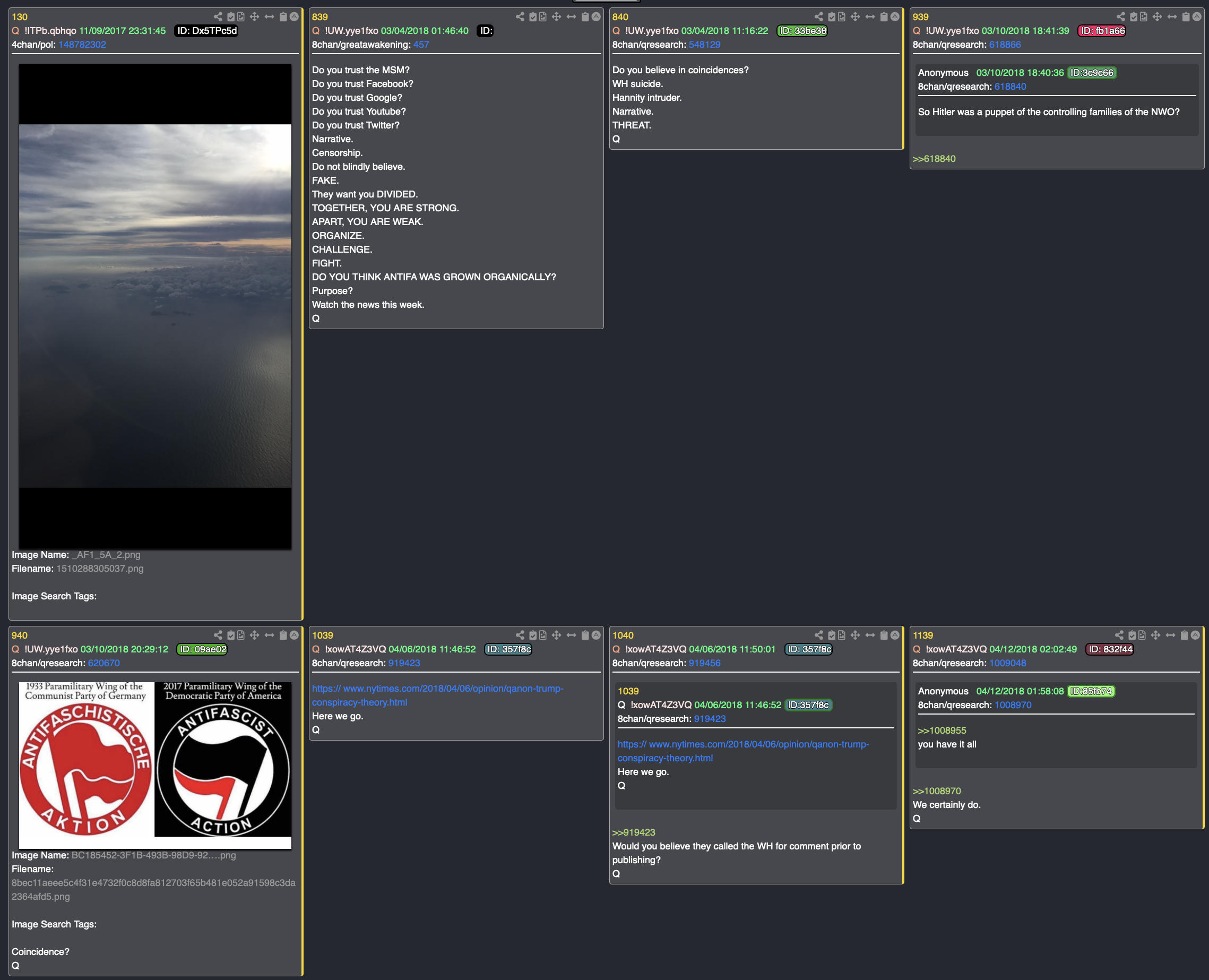Click four-arrow move icon on post 1039
This screenshot has height=980, width=1209.
(x=557, y=635)
